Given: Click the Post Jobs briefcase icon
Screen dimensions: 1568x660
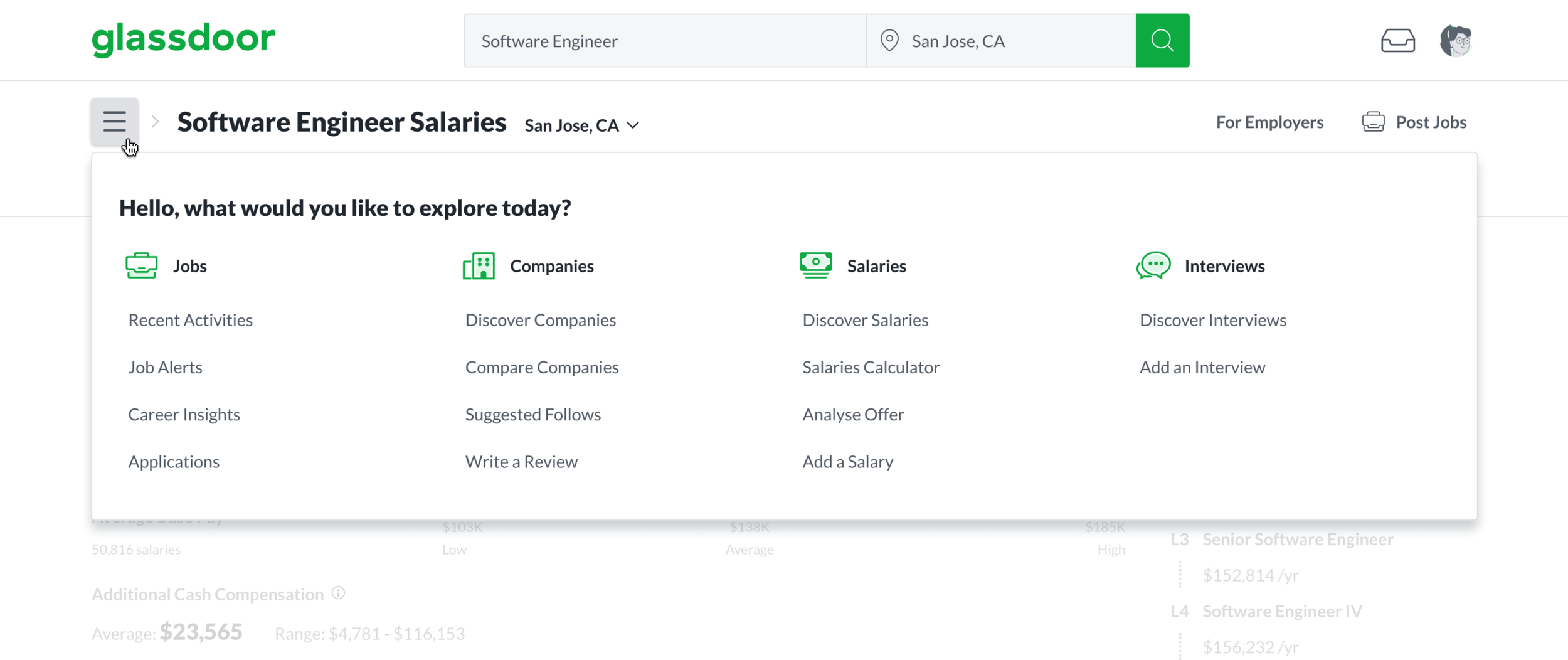Looking at the screenshot, I should point(1373,122).
